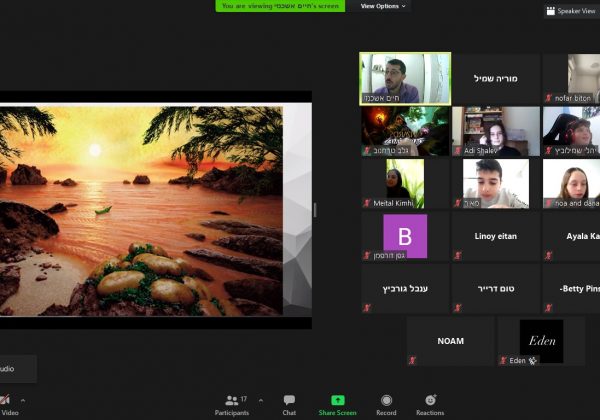Screen dimensions: 600x420
Task: Select the fantasy artwork video tile
Action: coord(405,131)
